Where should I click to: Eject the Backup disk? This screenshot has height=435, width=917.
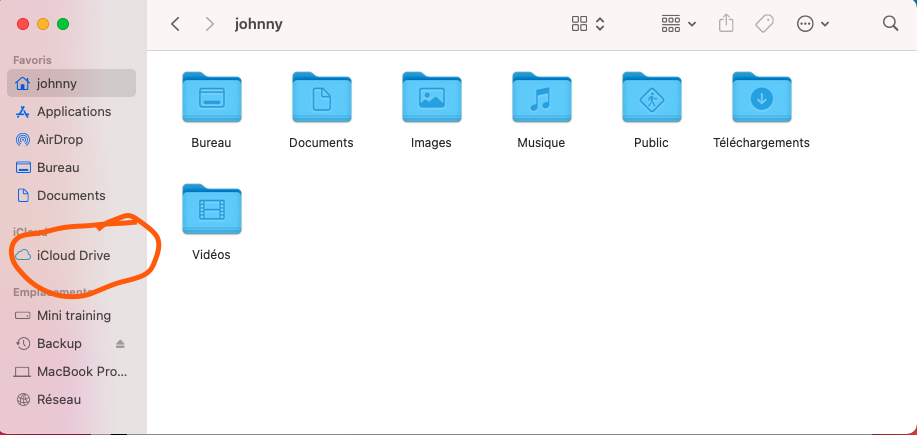[121, 344]
